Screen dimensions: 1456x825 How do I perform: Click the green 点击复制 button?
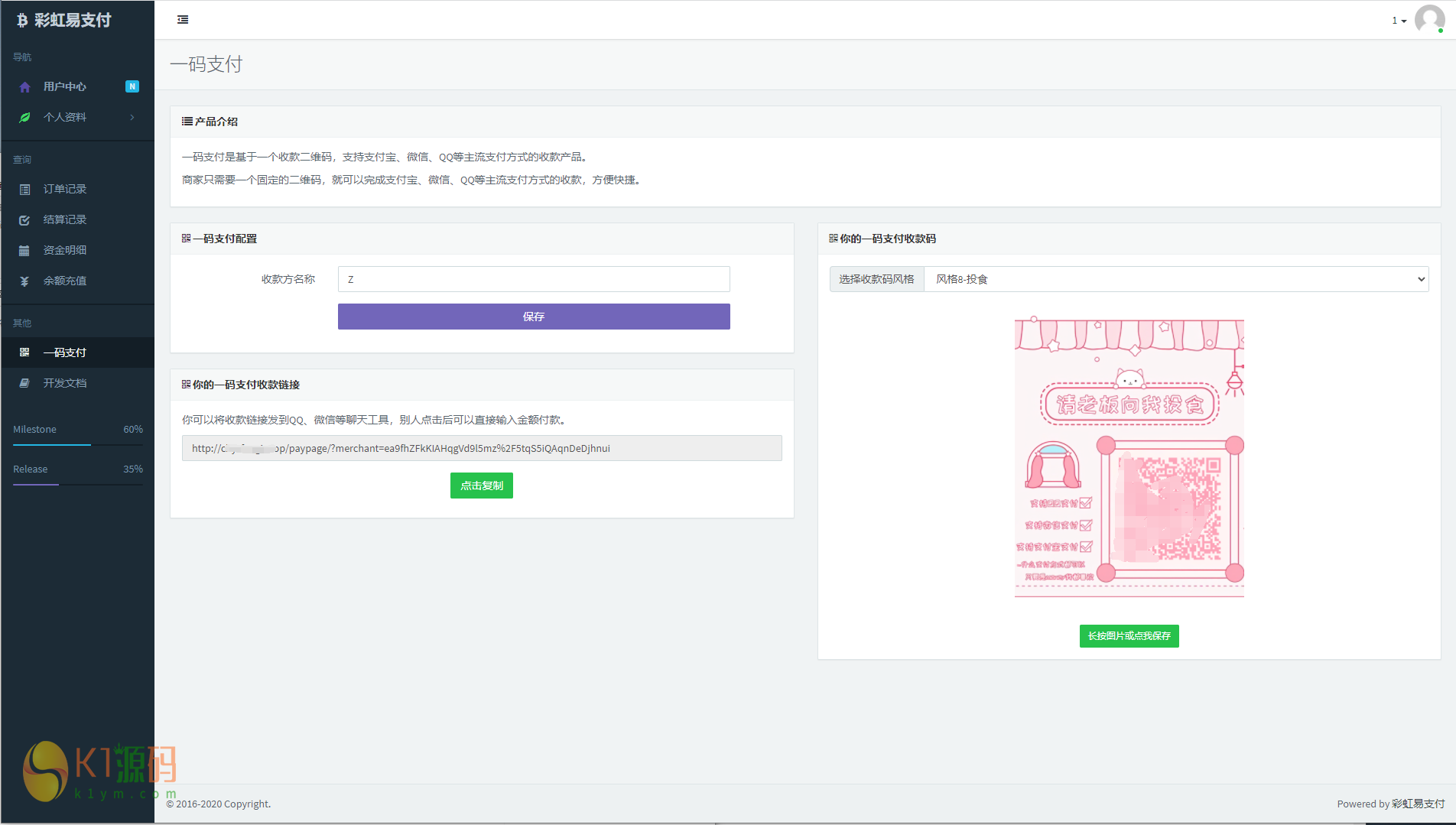[x=482, y=486]
